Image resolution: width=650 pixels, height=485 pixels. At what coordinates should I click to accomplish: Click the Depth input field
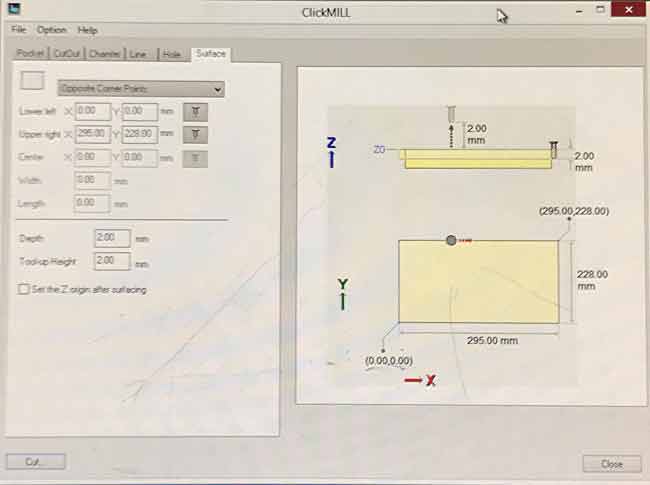(x=112, y=238)
